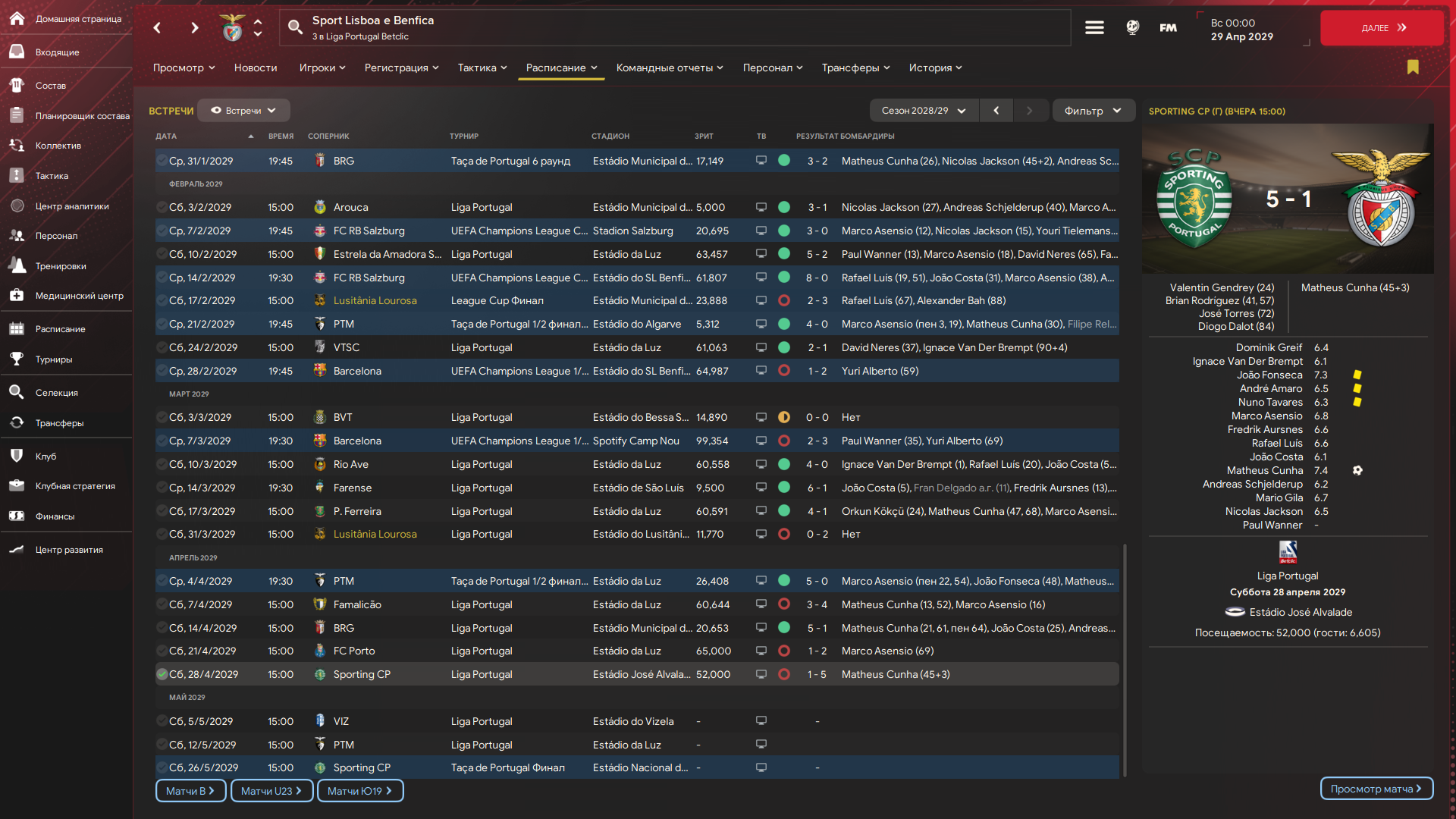
Task: Click the search magnifier icon
Action: point(295,28)
